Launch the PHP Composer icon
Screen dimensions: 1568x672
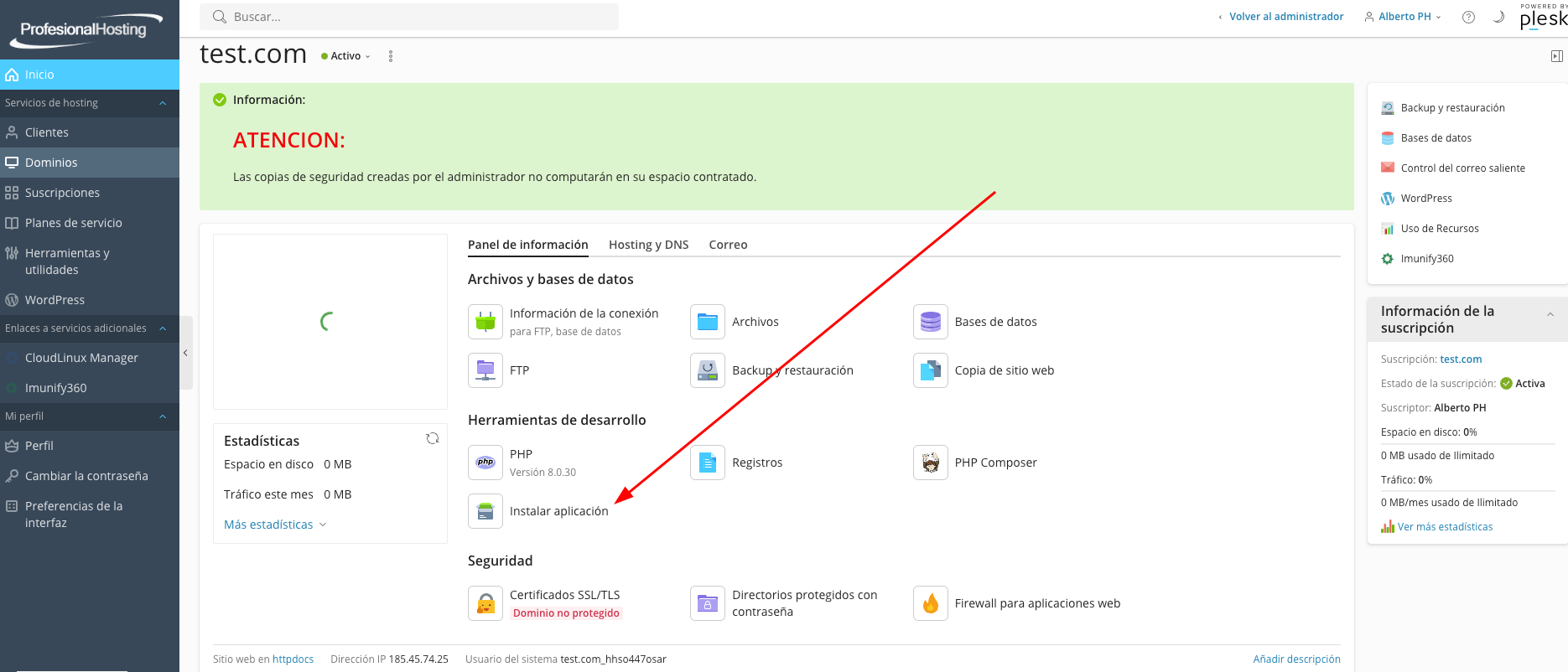point(931,463)
